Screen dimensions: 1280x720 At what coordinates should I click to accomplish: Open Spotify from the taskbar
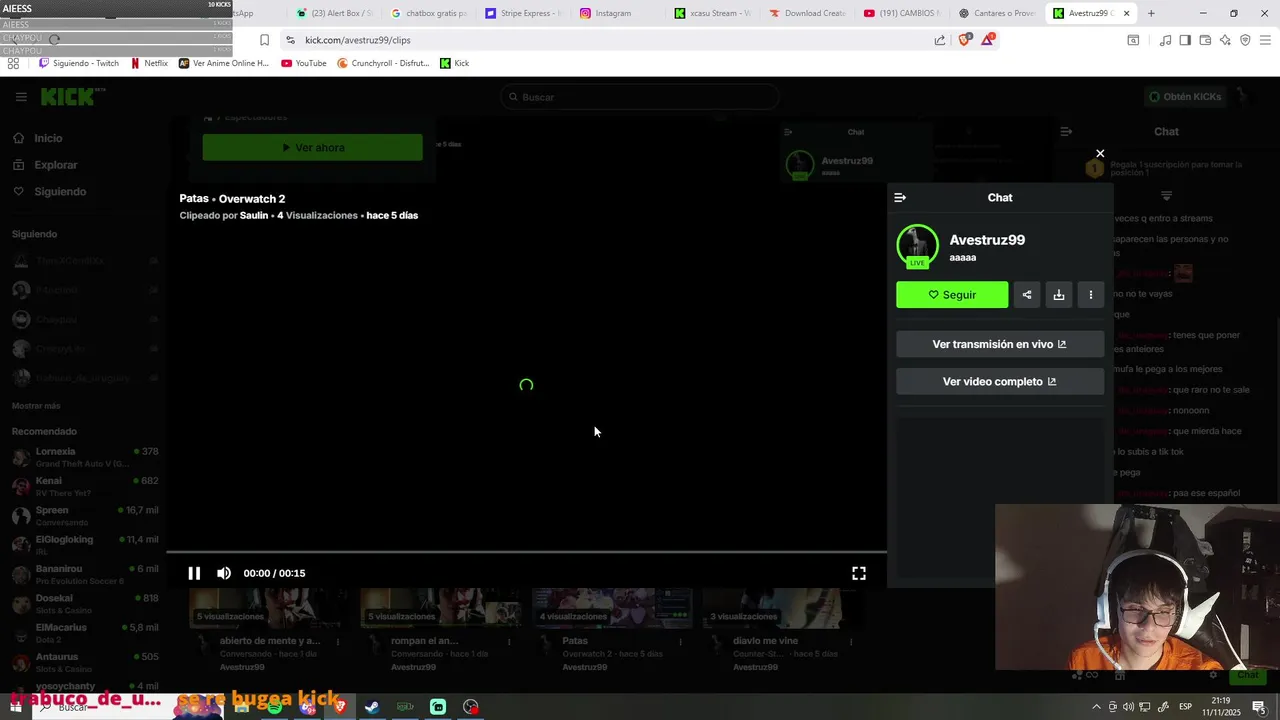pyautogui.click(x=274, y=707)
